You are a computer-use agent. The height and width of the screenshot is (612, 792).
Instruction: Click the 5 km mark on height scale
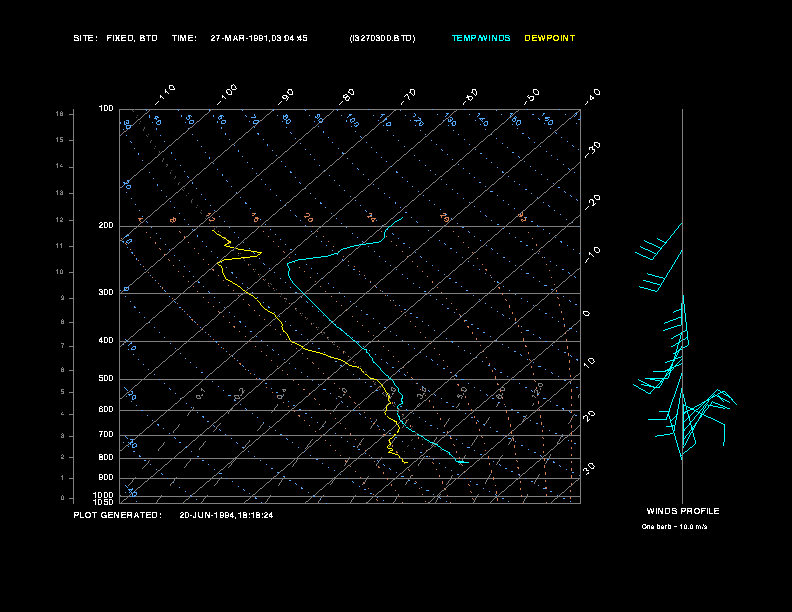(63, 392)
